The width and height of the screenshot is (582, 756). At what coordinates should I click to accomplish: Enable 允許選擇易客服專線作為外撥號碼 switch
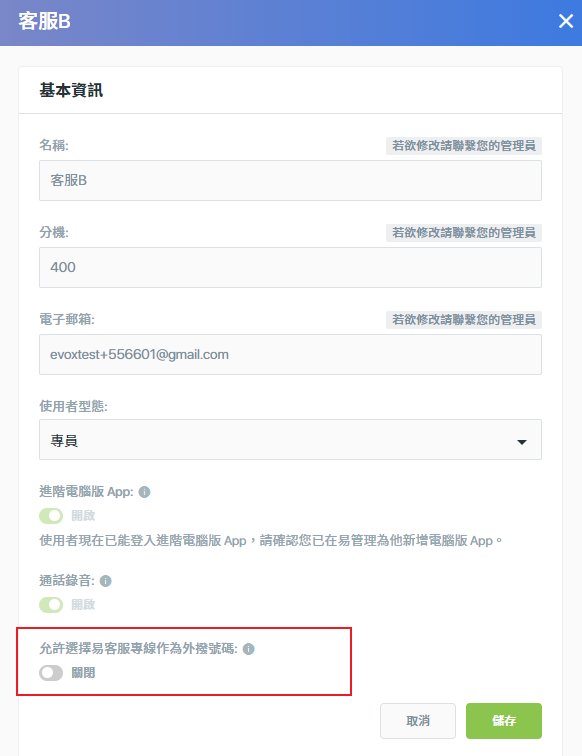click(51, 673)
